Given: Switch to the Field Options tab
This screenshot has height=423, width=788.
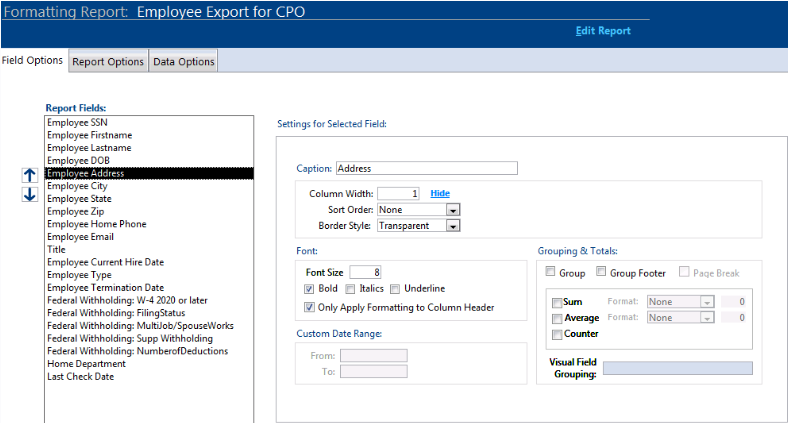Looking at the screenshot, I should [x=33, y=60].
